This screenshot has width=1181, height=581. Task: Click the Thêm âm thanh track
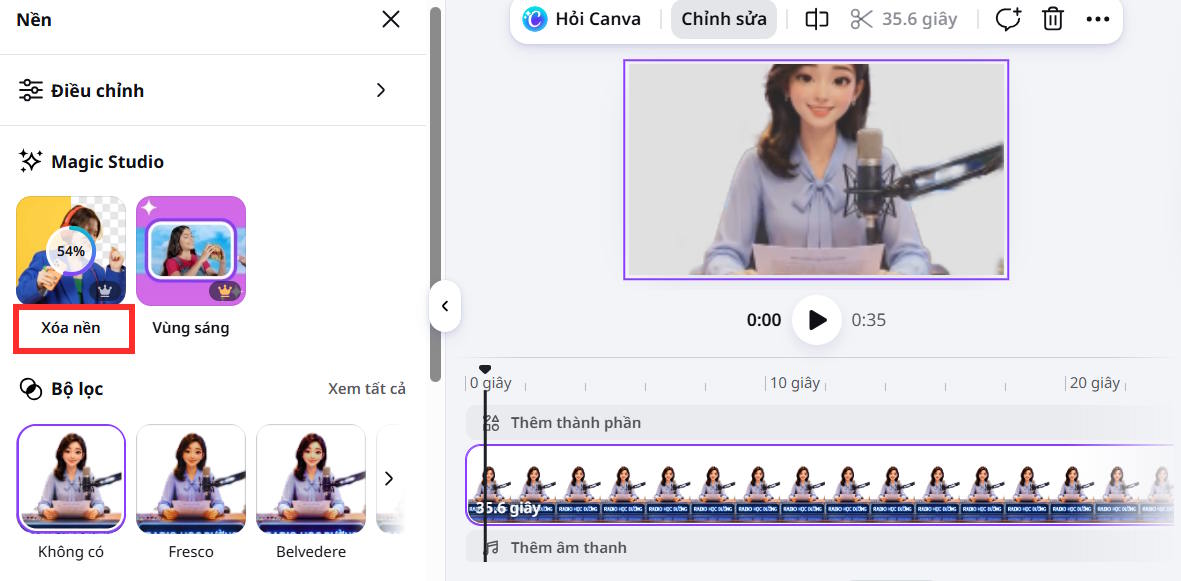pyautogui.click(x=819, y=547)
